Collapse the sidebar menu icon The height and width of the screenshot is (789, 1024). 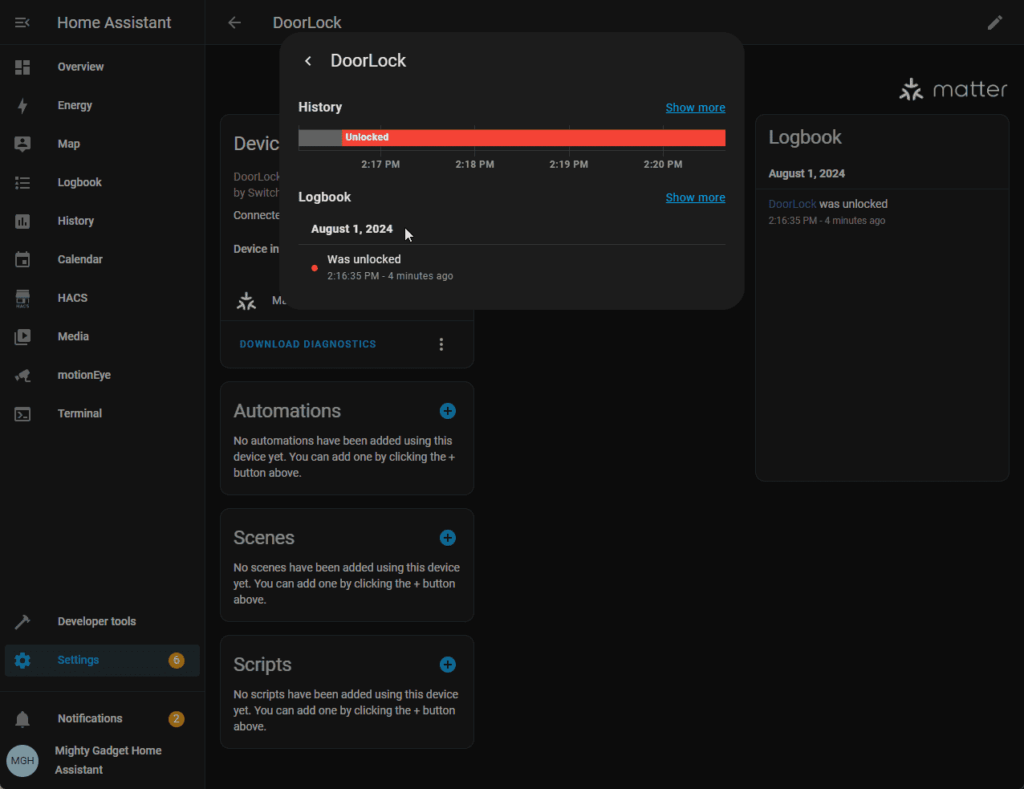(22, 22)
